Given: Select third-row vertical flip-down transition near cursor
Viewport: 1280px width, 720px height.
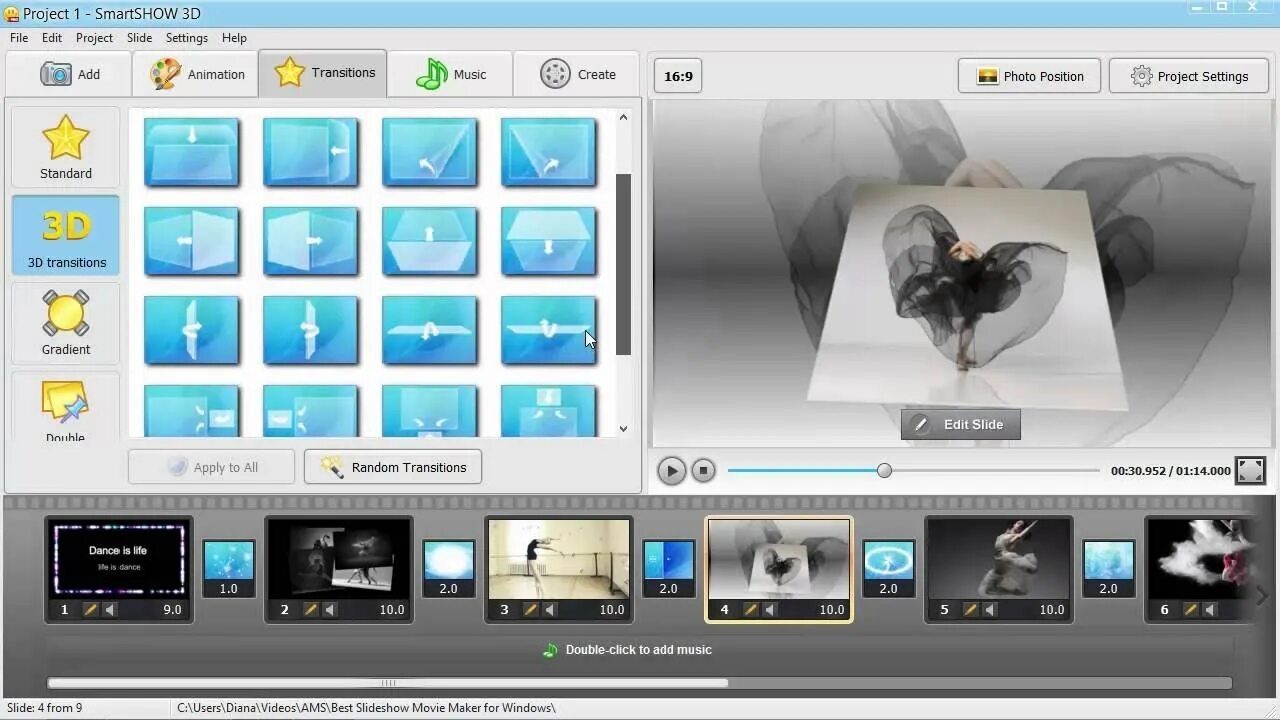Looking at the screenshot, I should (x=549, y=330).
